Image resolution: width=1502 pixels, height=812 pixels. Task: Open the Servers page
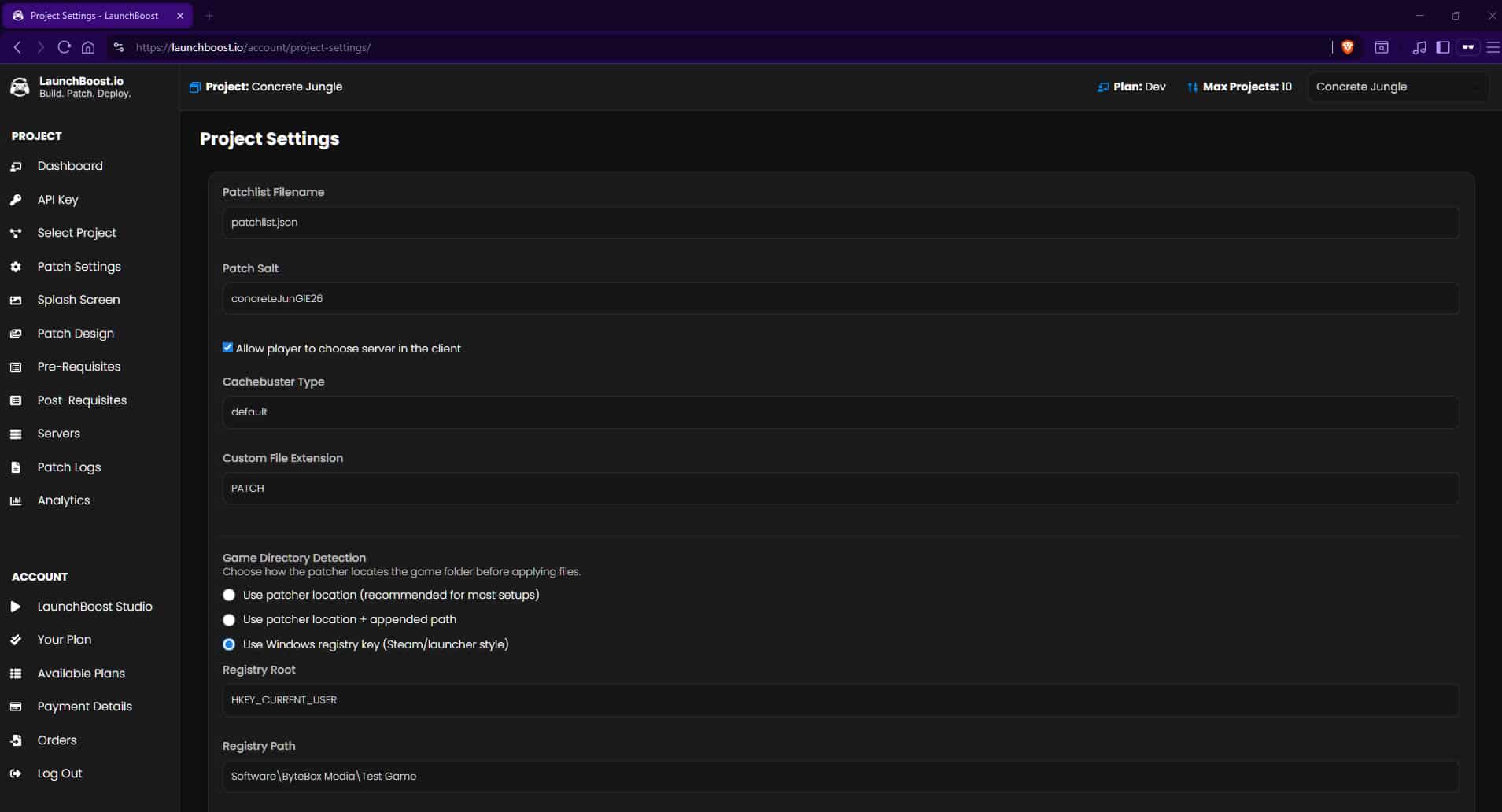[59, 434]
